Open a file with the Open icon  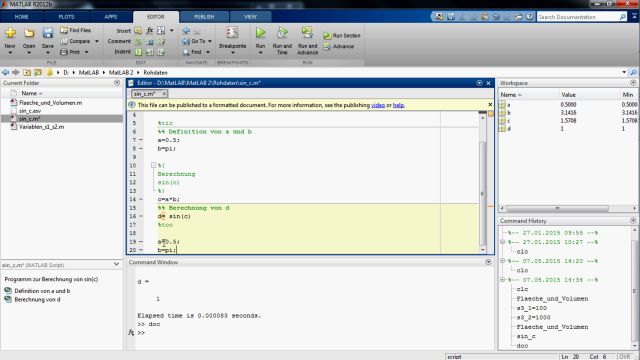[x=29, y=33]
